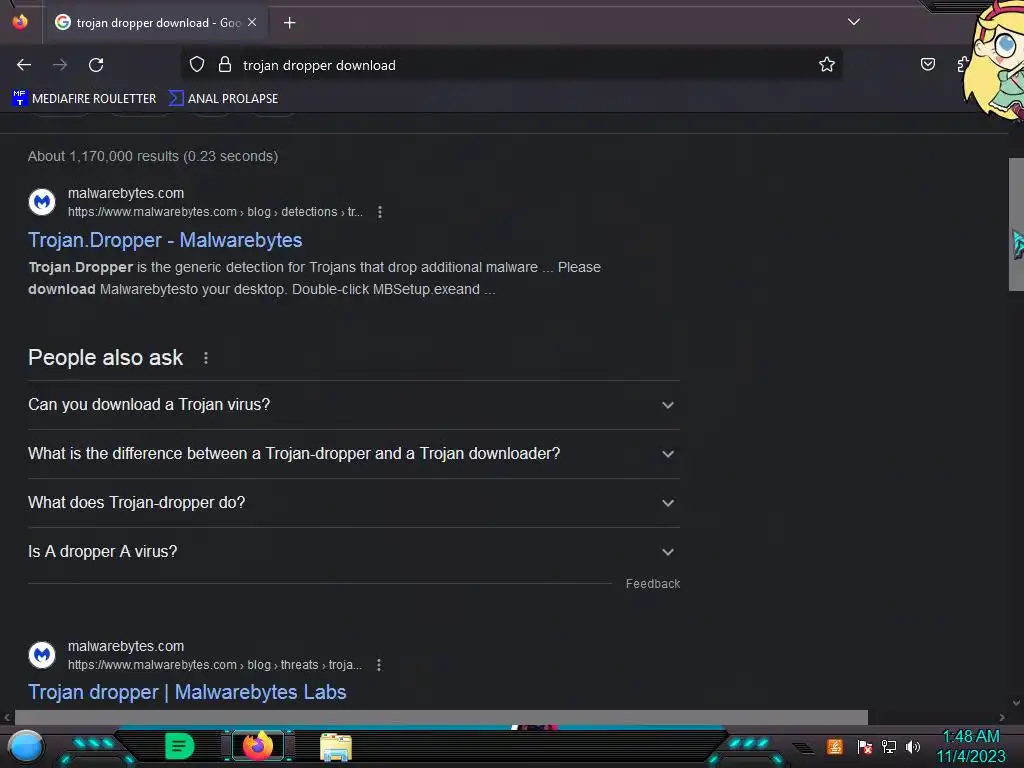Click the scroll right arrow of horizontal scrollbar
1024x768 pixels.
(1002, 717)
